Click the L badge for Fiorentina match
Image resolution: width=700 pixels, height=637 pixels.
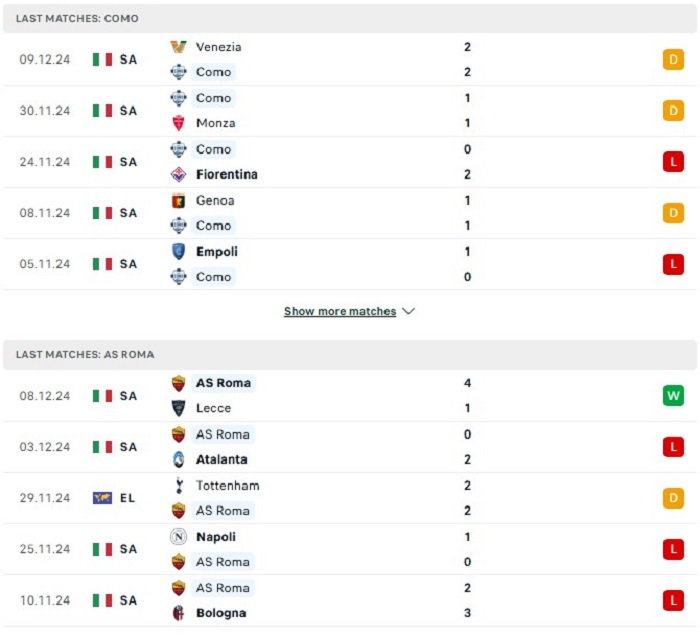[x=673, y=162]
